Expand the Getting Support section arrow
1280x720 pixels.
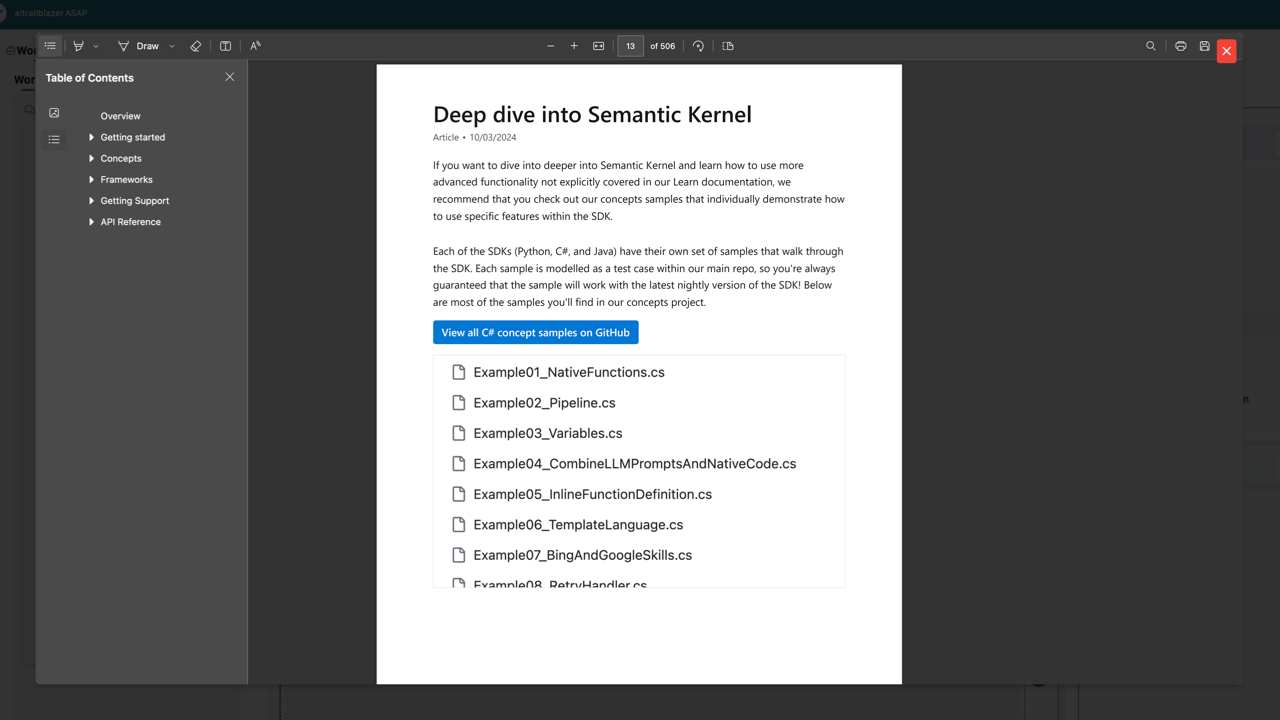point(91,200)
